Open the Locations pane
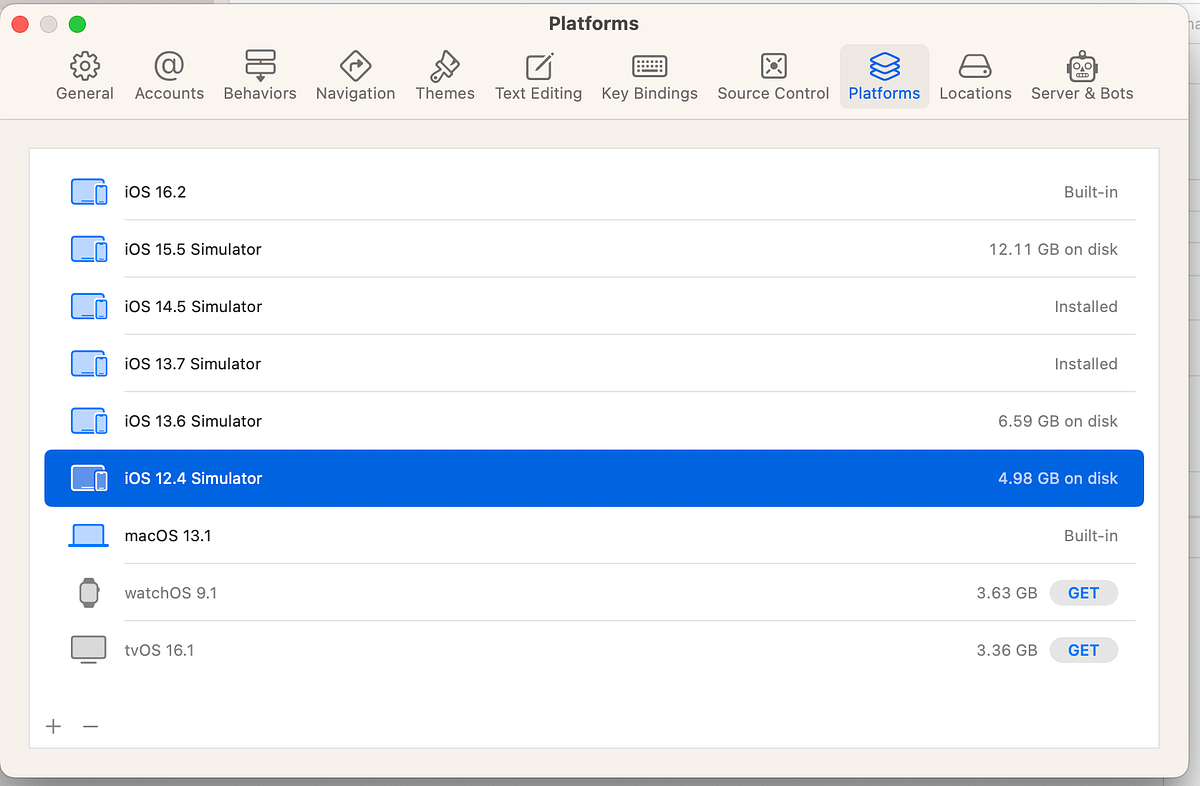Viewport: 1200px width, 786px height. (x=975, y=75)
